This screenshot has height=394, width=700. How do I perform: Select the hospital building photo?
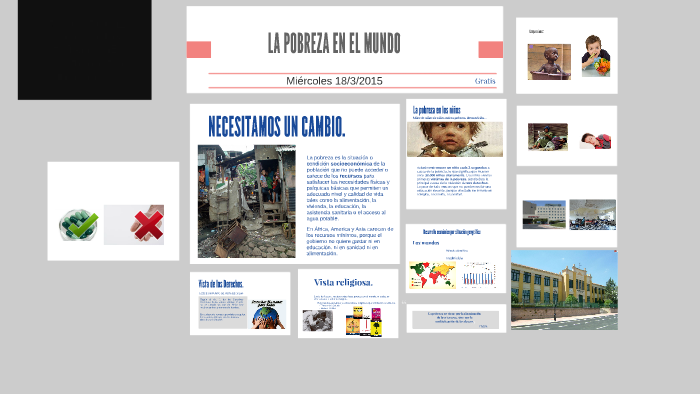coord(544,215)
